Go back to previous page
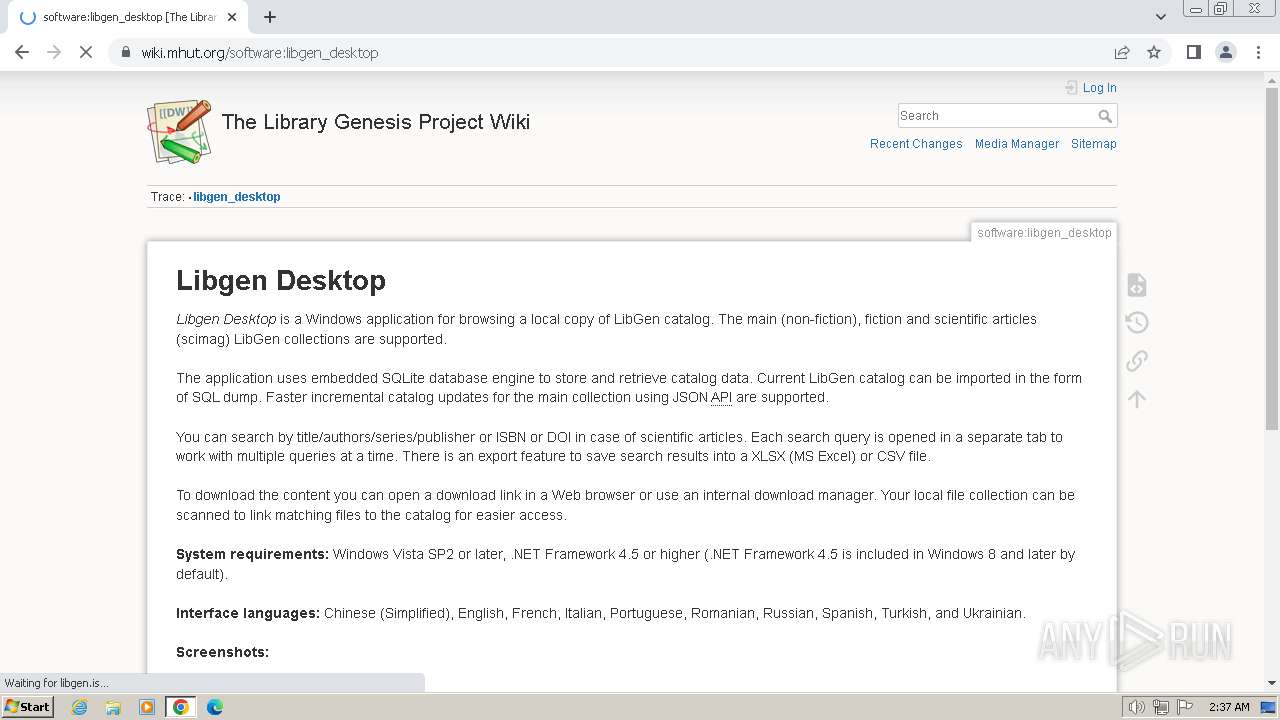The width and height of the screenshot is (1280, 720). (x=22, y=52)
